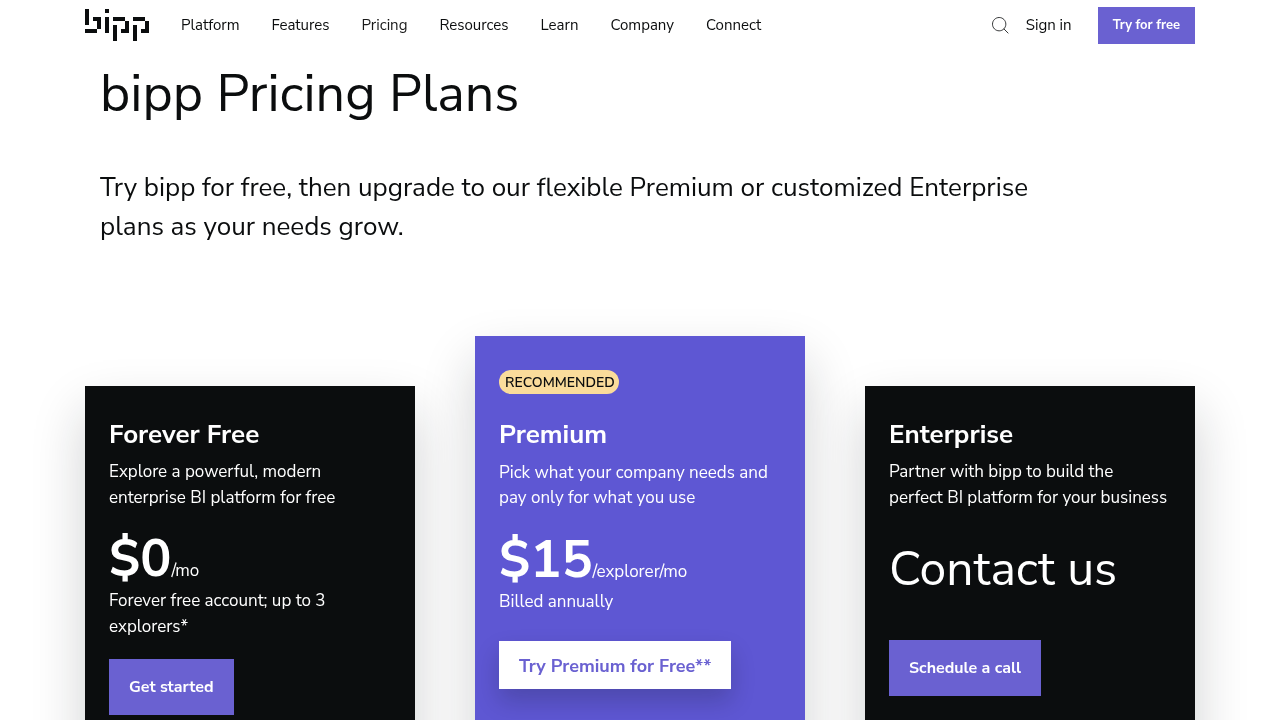Go to the Pricing menu item
1280x720 pixels.
point(384,25)
